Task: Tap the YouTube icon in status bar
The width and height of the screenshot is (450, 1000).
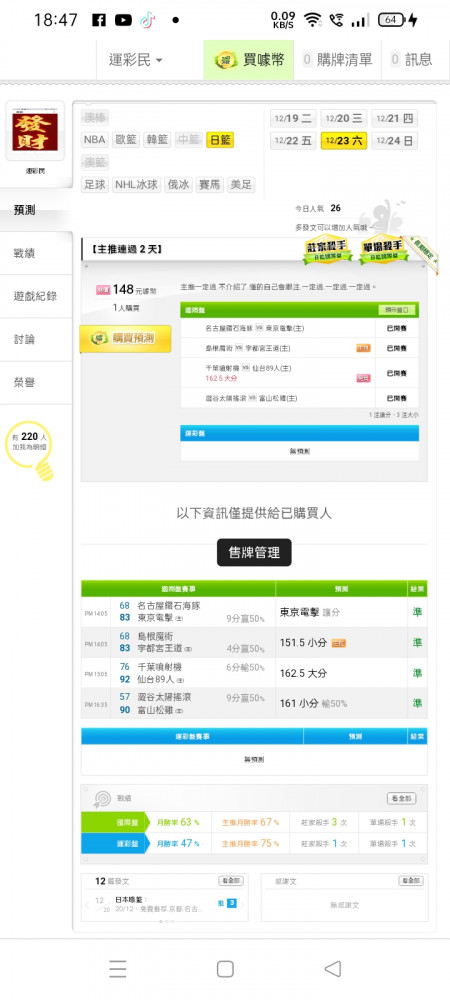Action: pos(123,20)
